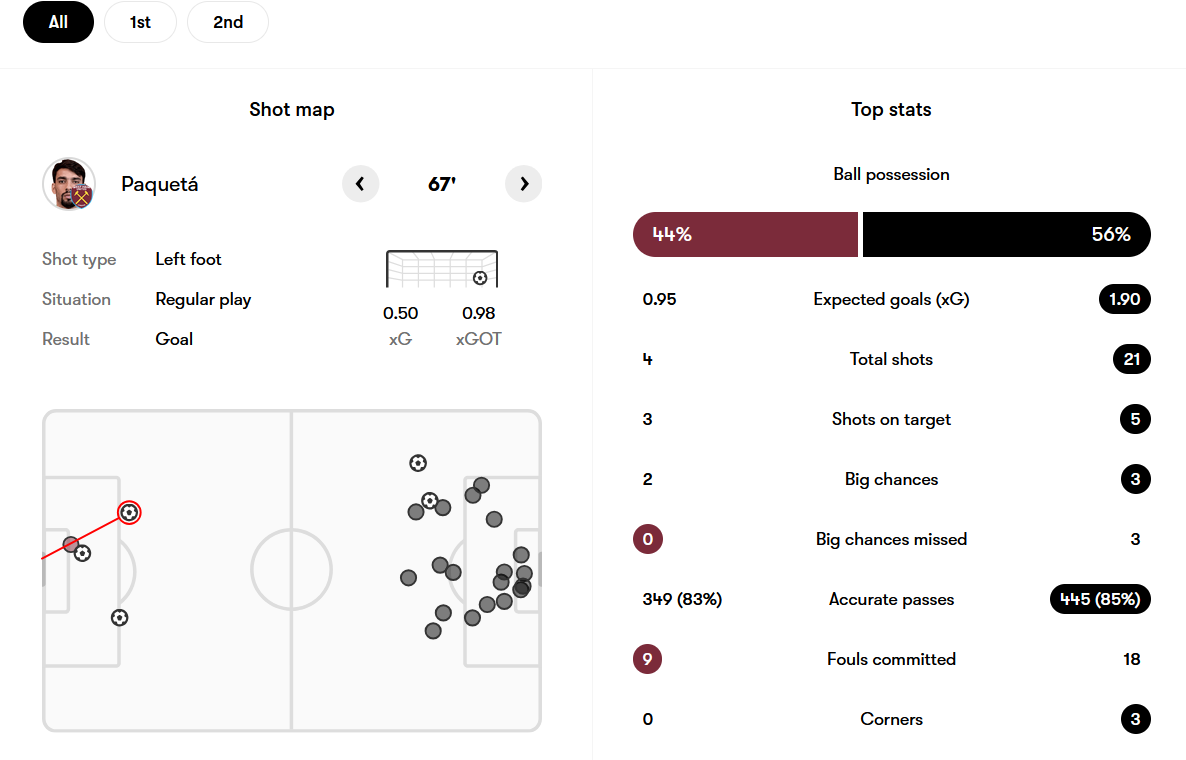Image resolution: width=1186 pixels, height=760 pixels.
Task: Select the goal marker lowest in the left penalty area
Action: 120,618
